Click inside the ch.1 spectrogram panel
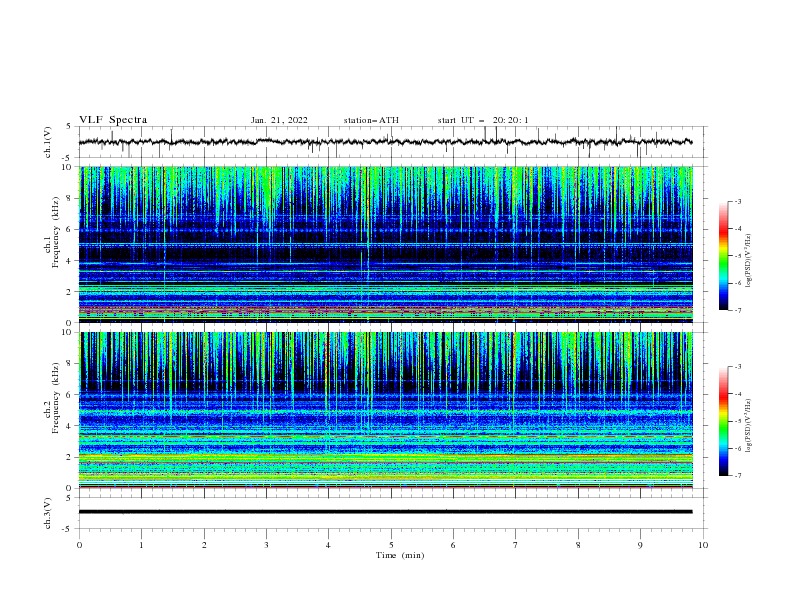 coord(385,244)
